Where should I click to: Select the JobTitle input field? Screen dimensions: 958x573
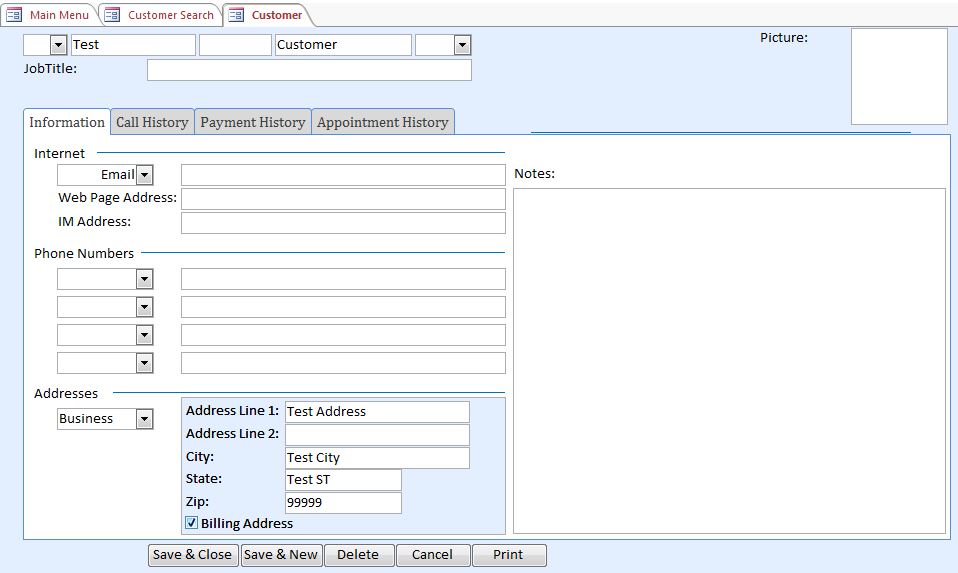click(309, 70)
